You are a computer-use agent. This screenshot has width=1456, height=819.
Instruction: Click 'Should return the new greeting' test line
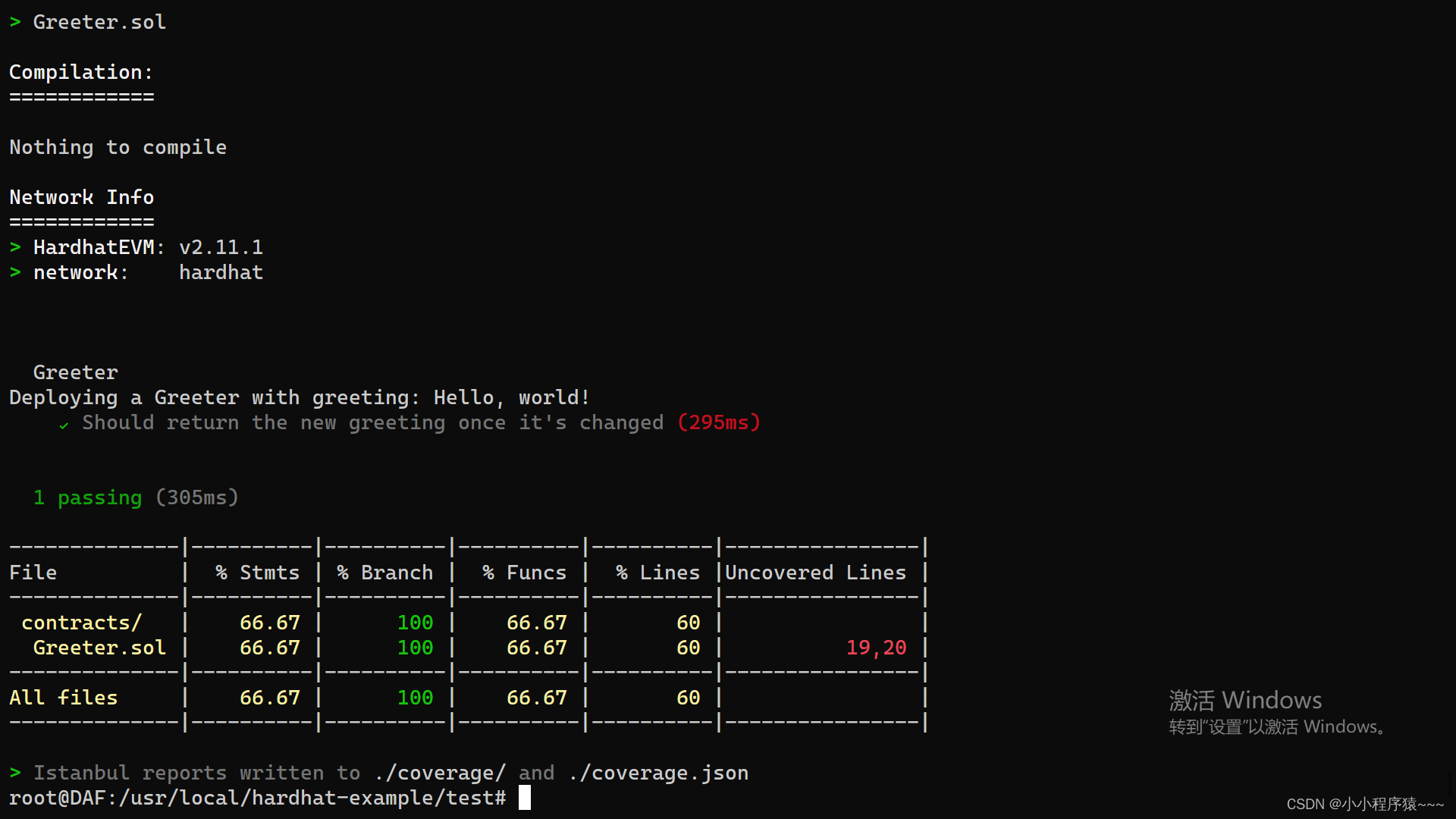coord(372,422)
